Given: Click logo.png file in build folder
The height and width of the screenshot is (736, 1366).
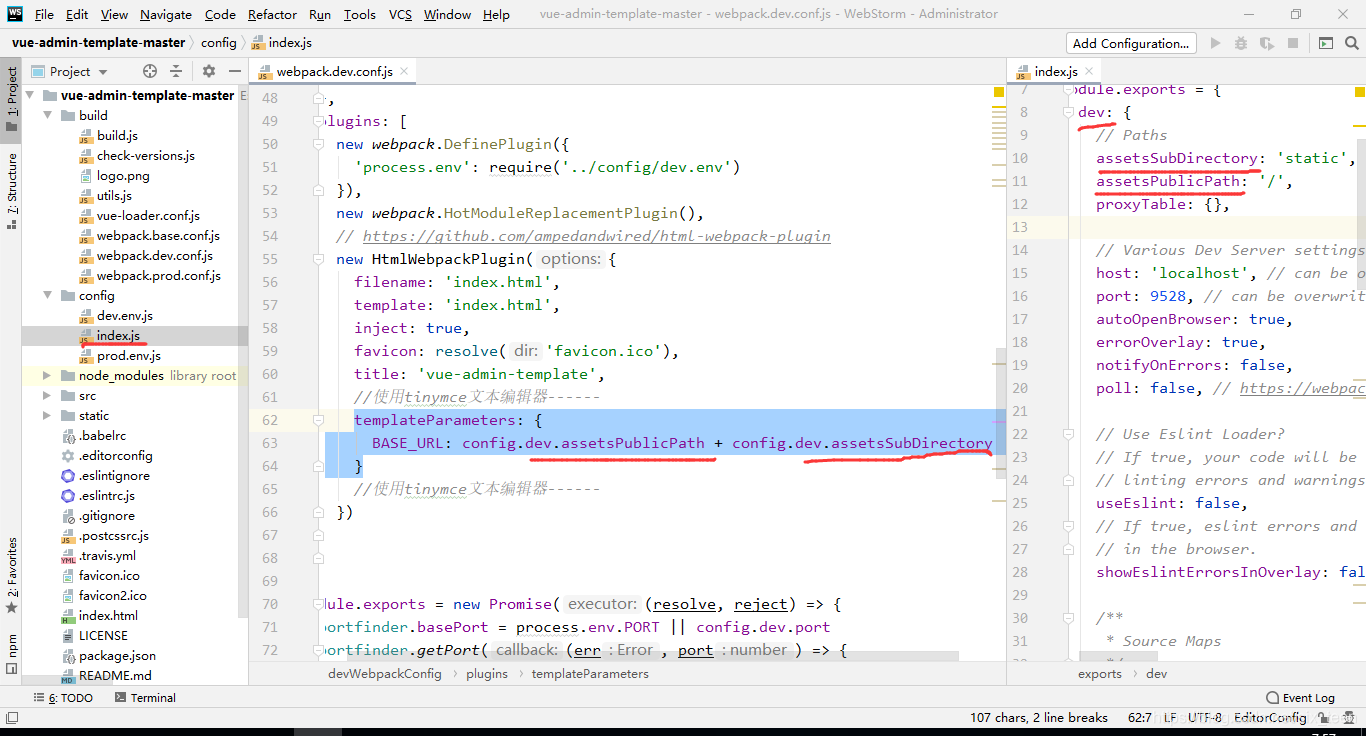Looking at the screenshot, I should pos(123,176).
